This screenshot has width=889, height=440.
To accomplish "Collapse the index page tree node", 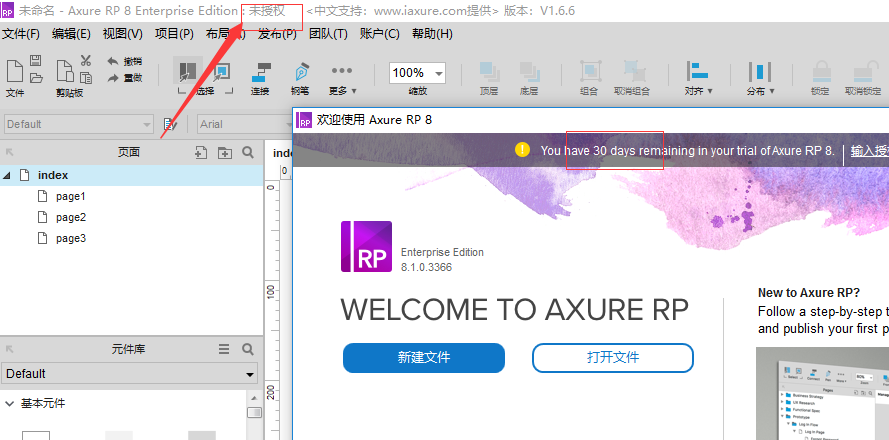I will tap(7, 176).
